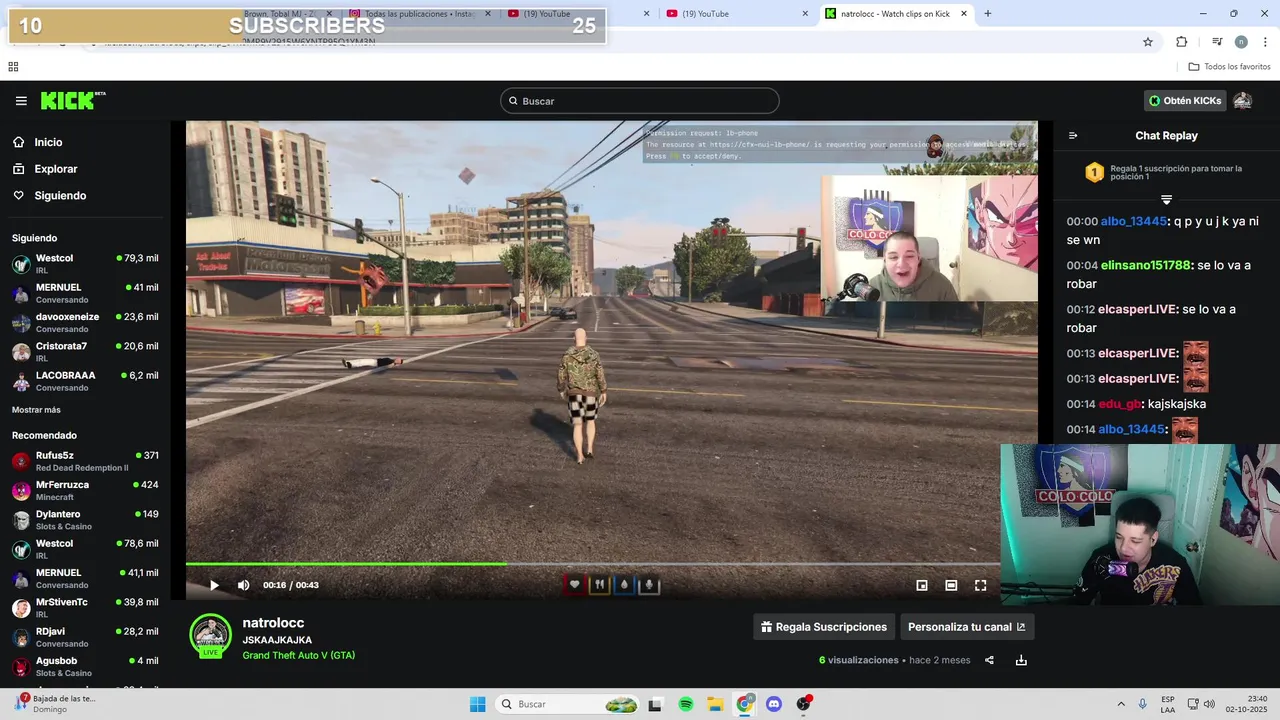Viewport: 1280px width, 720px height.
Task: Open Dylantero Slots & Casino channel
Action: (x=85, y=520)
